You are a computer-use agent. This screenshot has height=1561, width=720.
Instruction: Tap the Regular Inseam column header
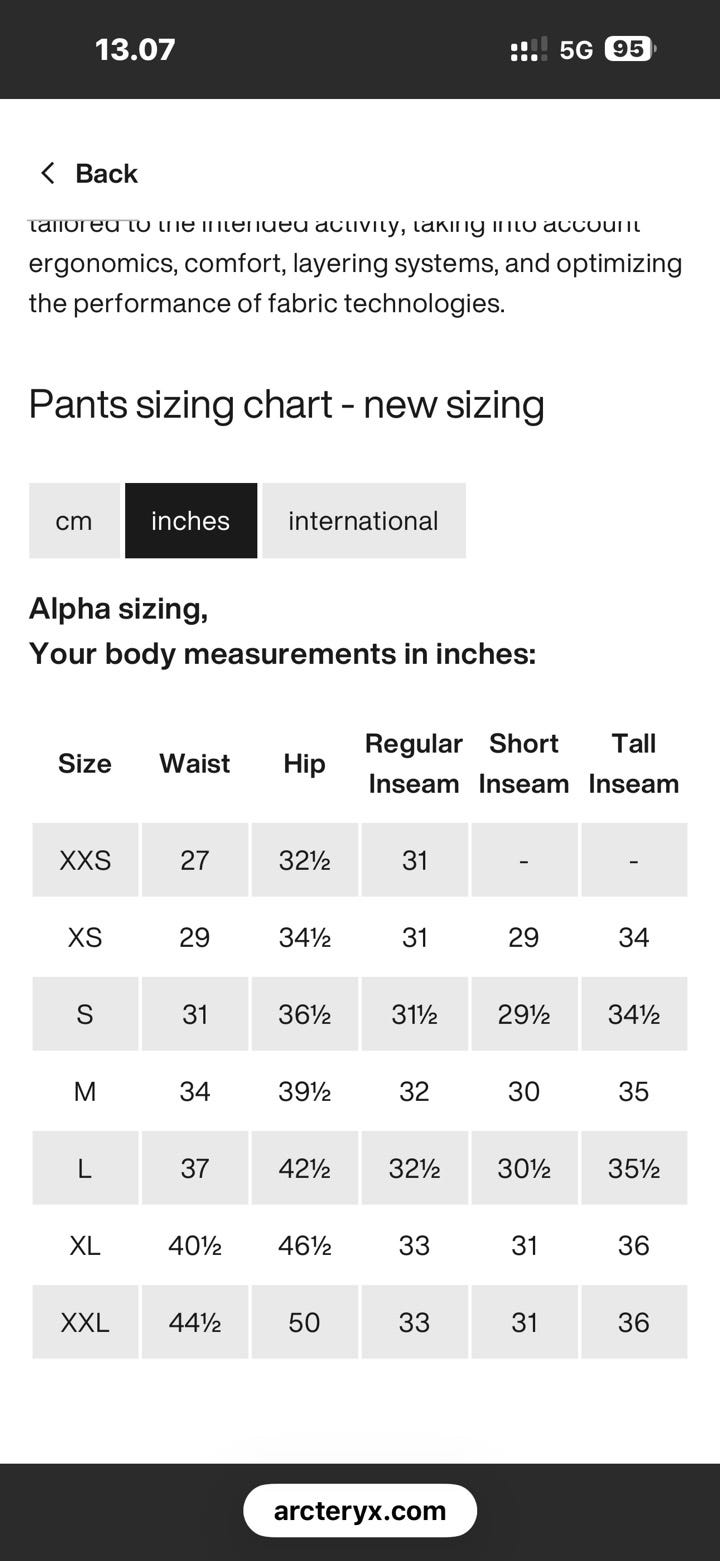click(x=414, y=764)
